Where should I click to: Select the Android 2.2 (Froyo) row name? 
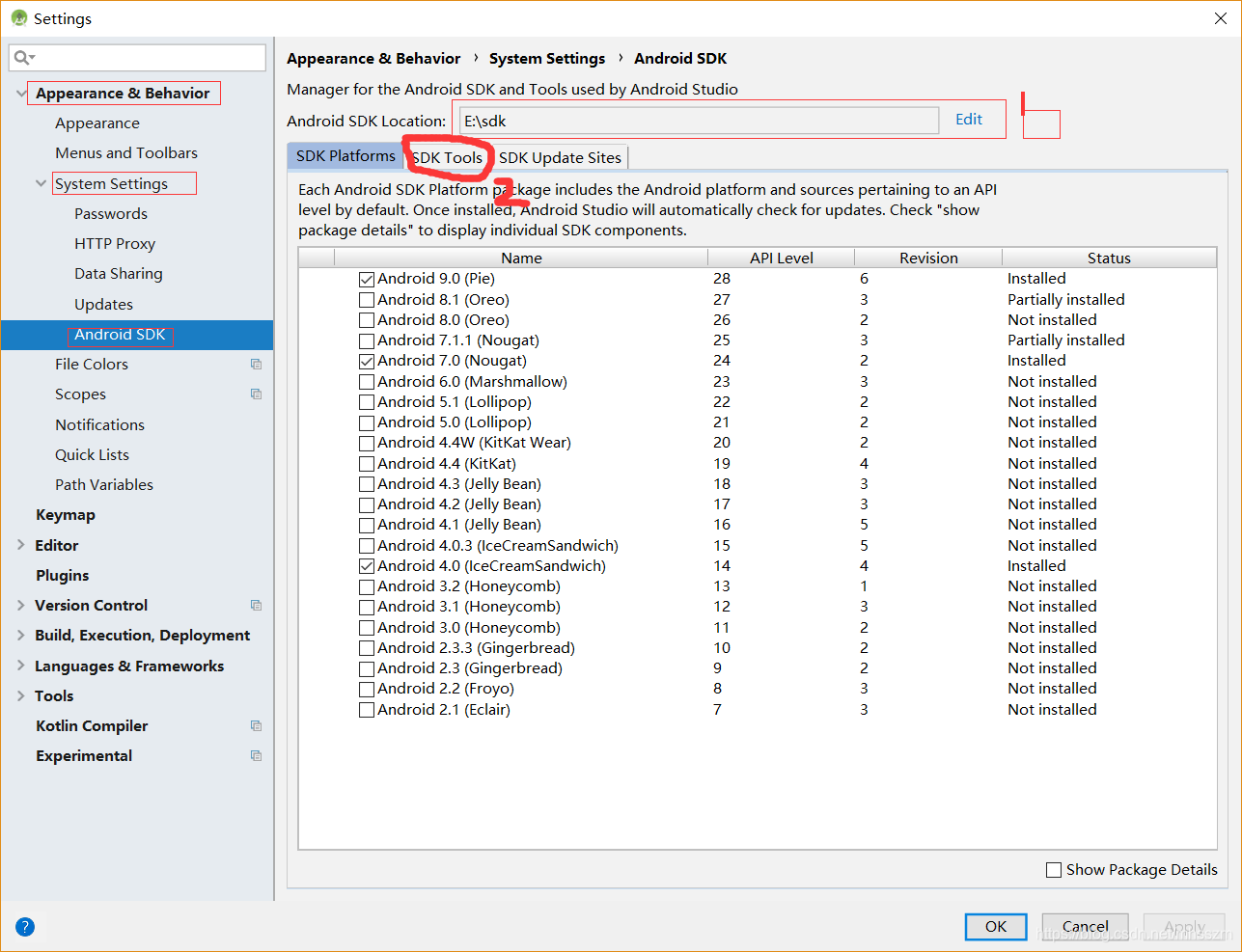click(x=446, y=689)
